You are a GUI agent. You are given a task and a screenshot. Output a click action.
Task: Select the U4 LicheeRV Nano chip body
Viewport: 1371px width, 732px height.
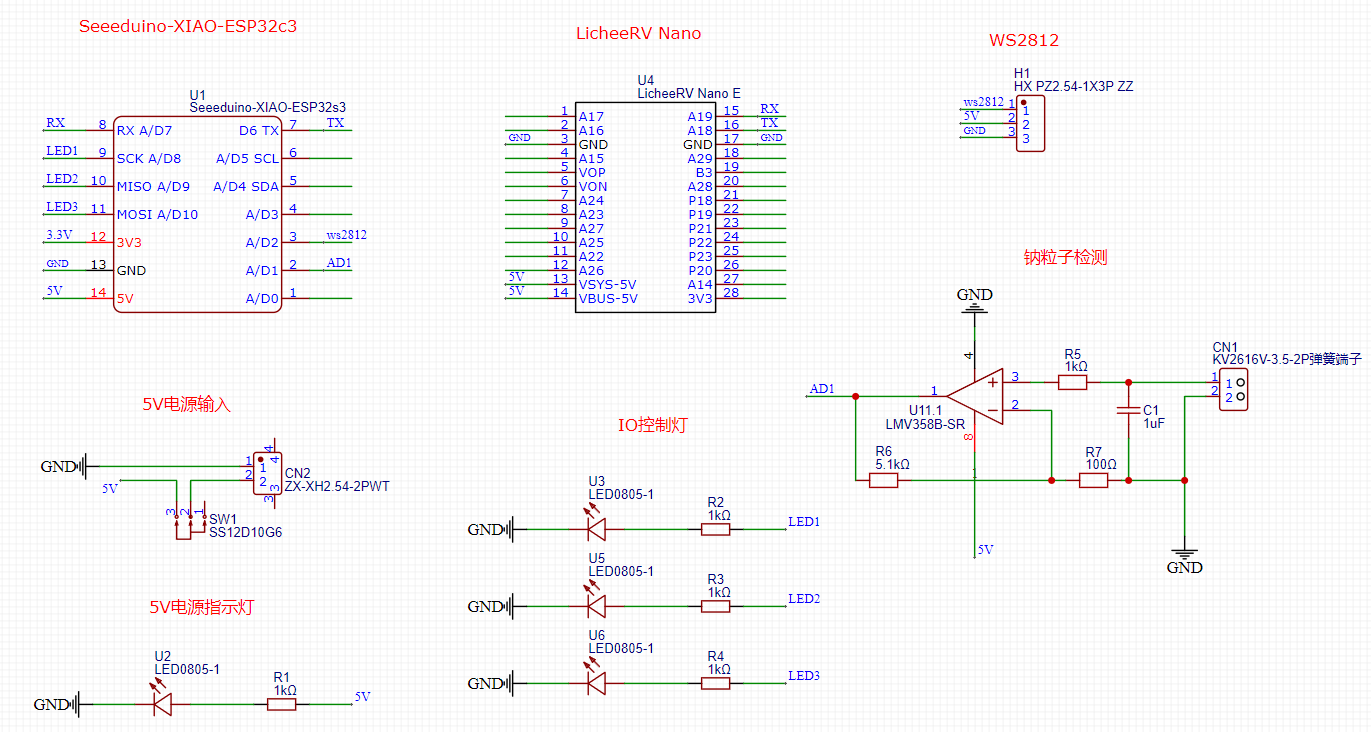[645, 206]
